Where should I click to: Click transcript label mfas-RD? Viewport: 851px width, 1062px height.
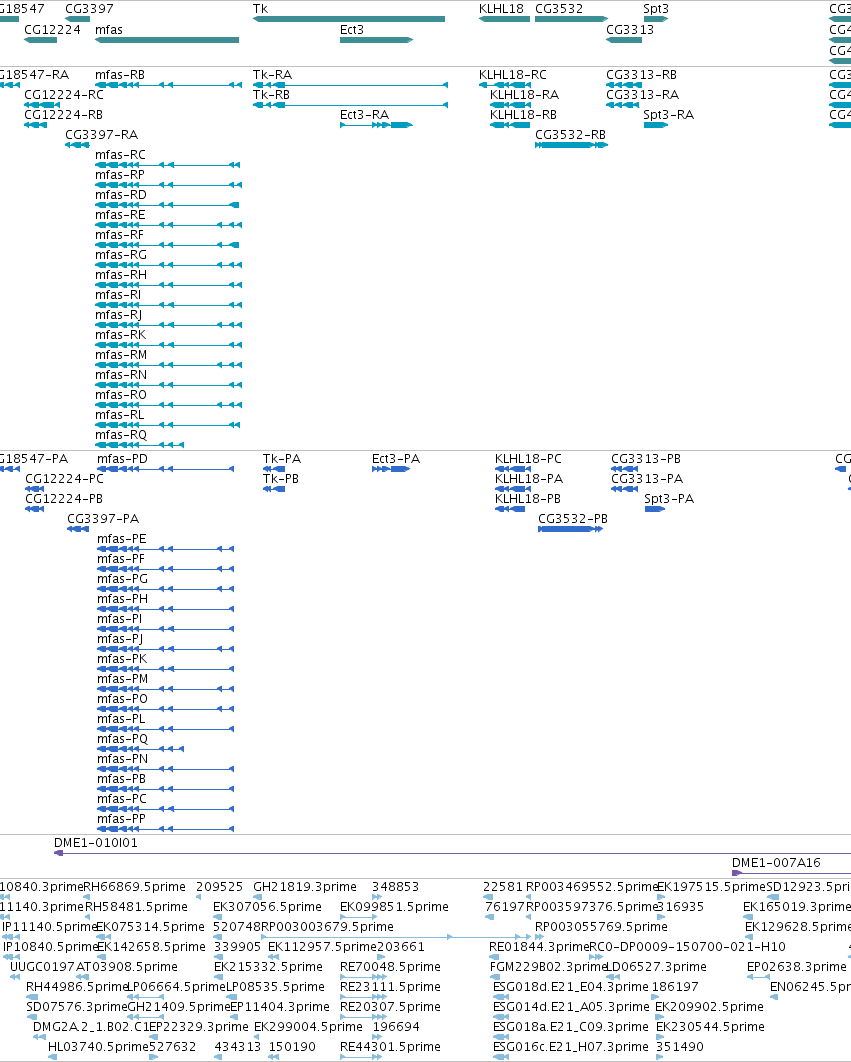click(121, 194)
